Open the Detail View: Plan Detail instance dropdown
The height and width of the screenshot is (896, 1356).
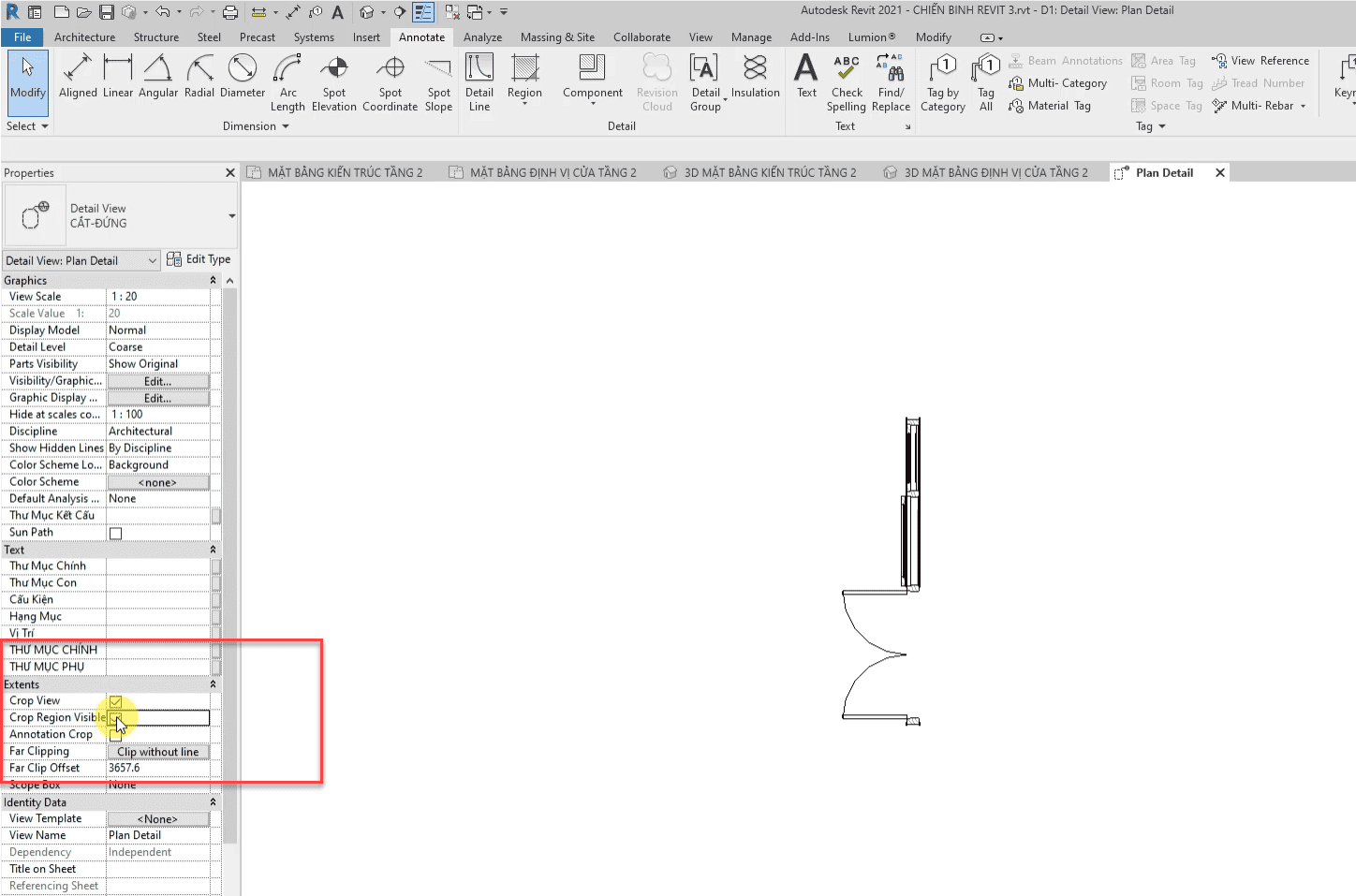(x=81, y=260)
